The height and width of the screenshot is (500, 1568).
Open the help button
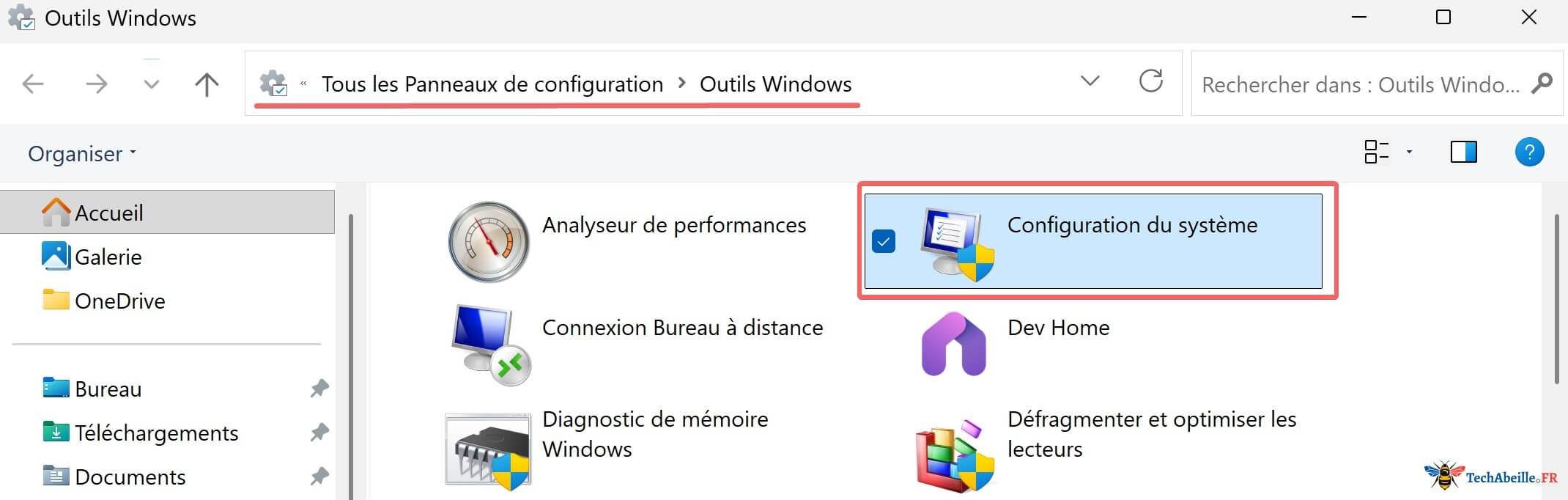1529,152
